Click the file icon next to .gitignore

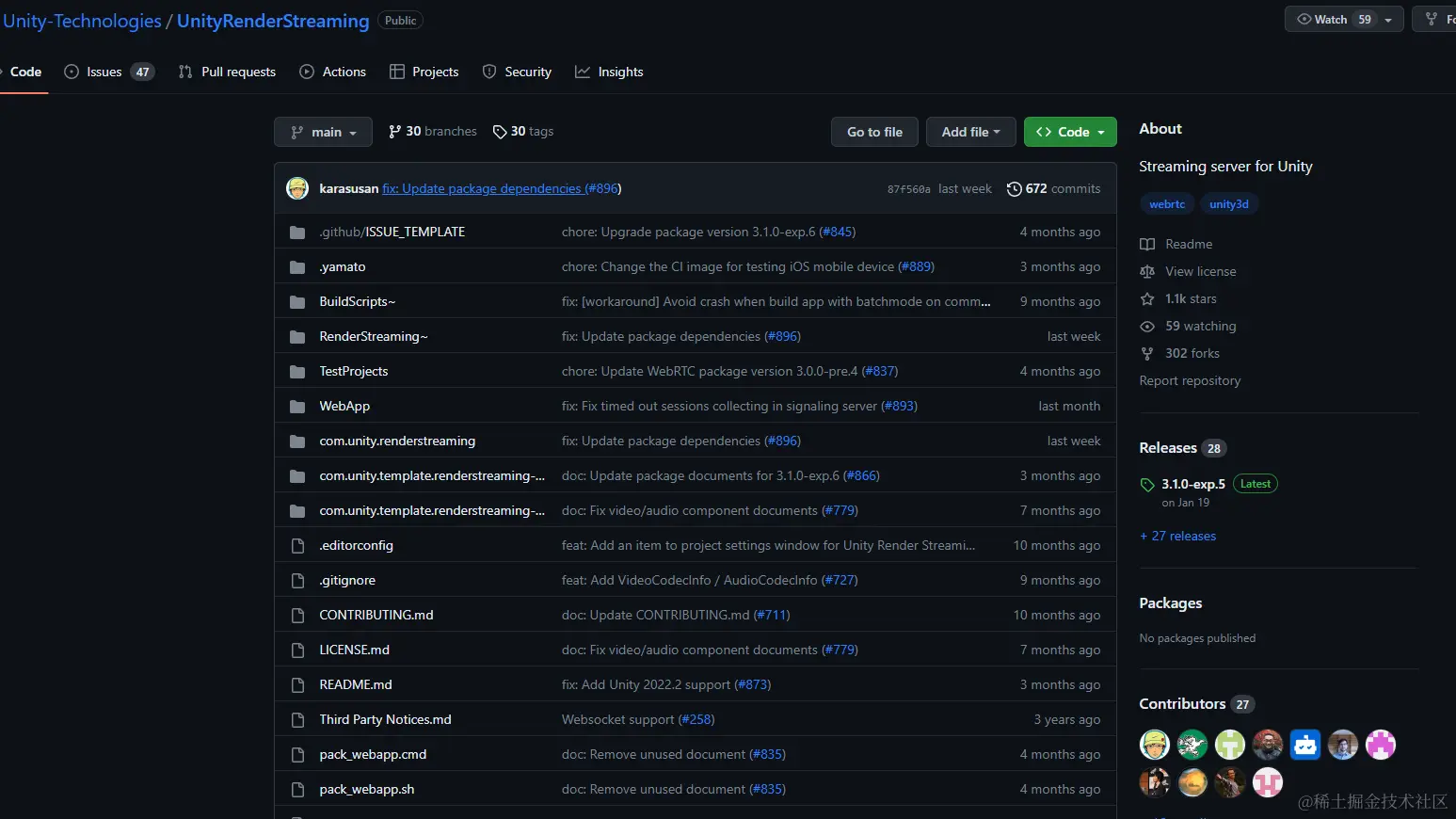(297, 581)
